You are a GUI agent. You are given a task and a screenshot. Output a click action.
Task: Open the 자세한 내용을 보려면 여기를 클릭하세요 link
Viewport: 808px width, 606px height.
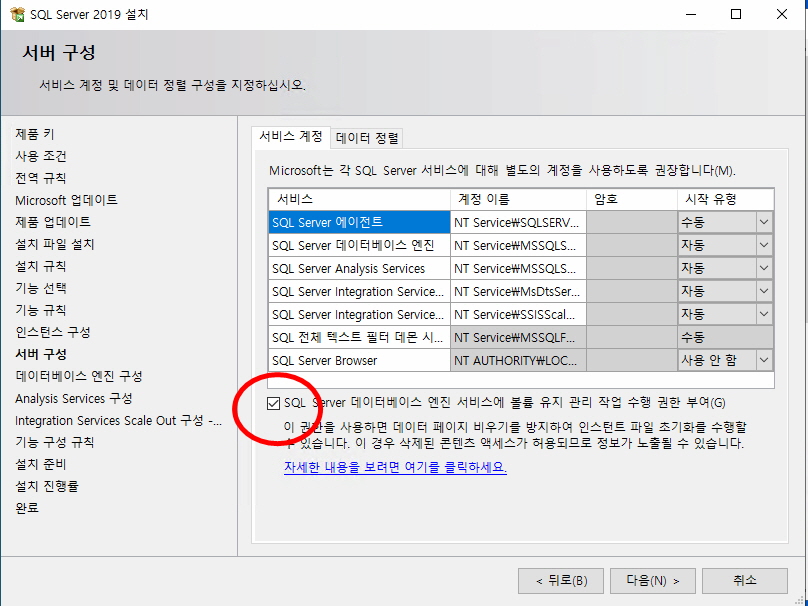pyautogui.click(x=395, y=467)
